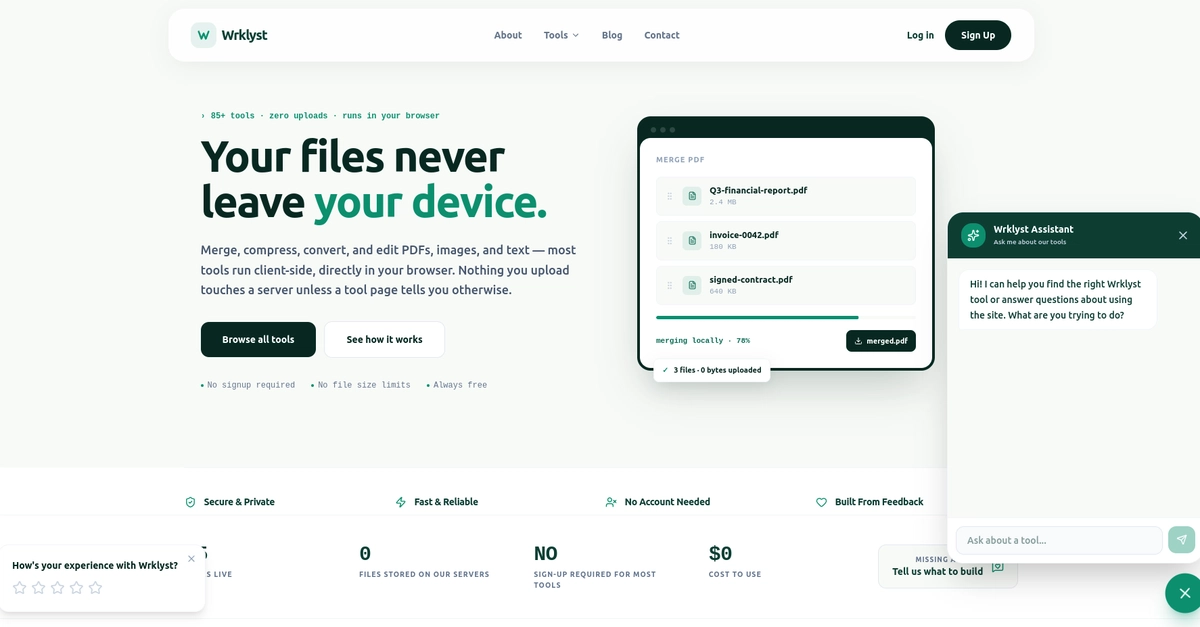This screenshot has height=627, width=1200.
Task: Click the 3 files 0 bytes uploaded badge
Action: 712,370
